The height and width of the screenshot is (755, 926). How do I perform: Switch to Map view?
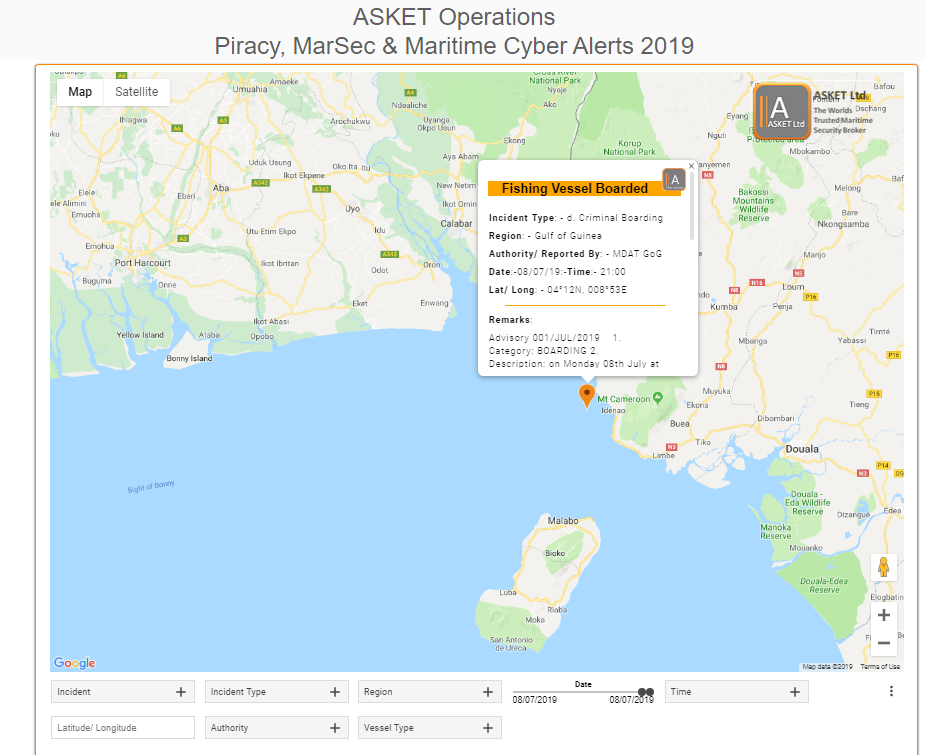point(80,92)
